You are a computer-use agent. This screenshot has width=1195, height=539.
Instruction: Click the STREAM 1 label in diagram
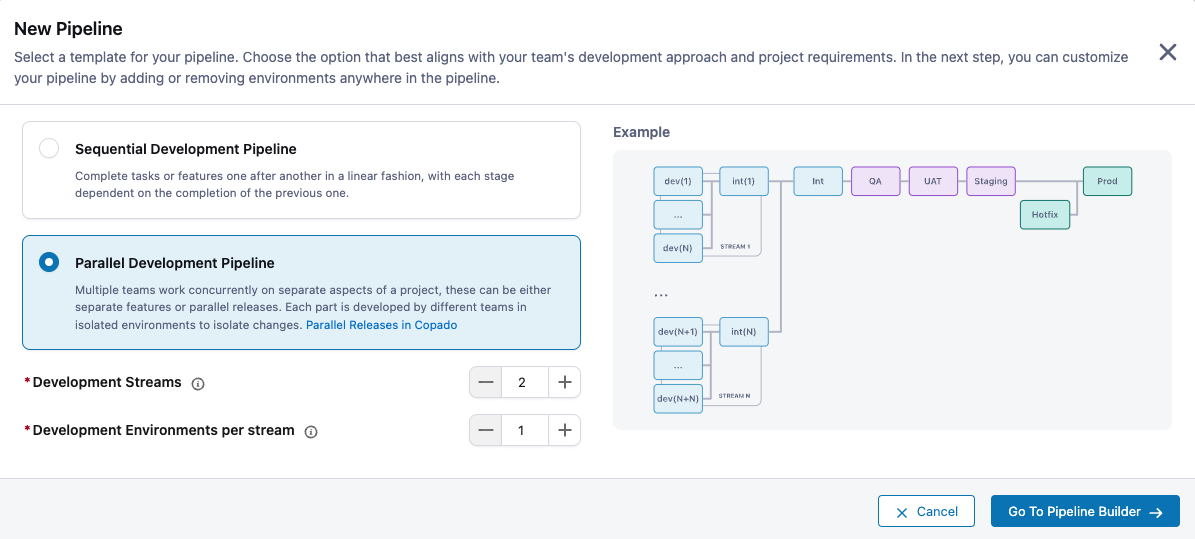click(735, 247)
